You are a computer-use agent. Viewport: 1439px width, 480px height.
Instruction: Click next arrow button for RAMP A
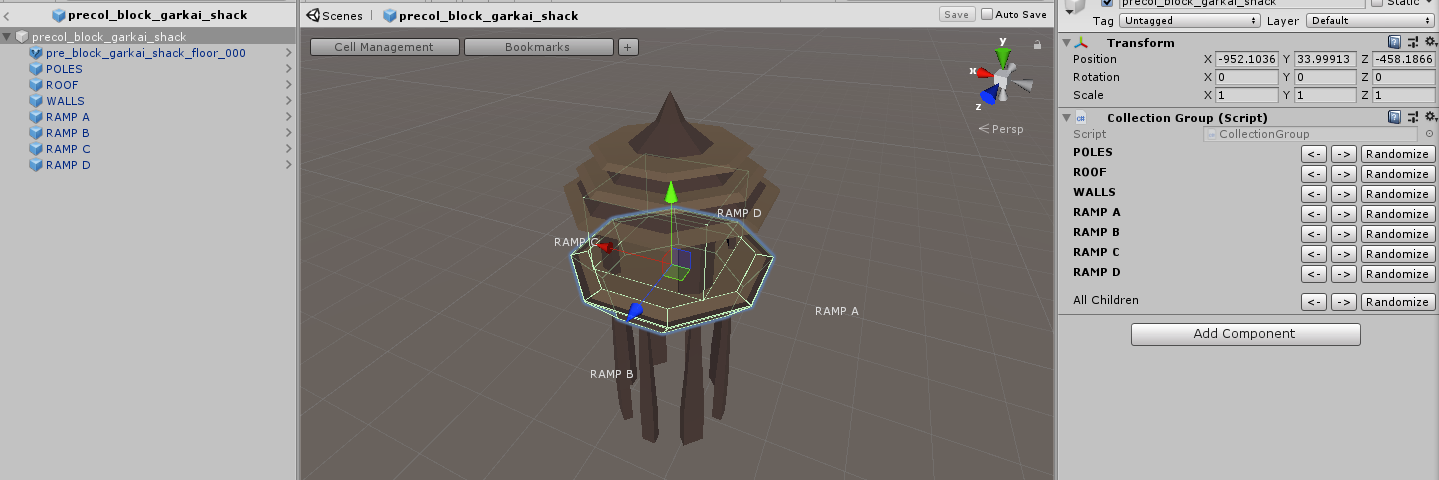coord(1344,214)
